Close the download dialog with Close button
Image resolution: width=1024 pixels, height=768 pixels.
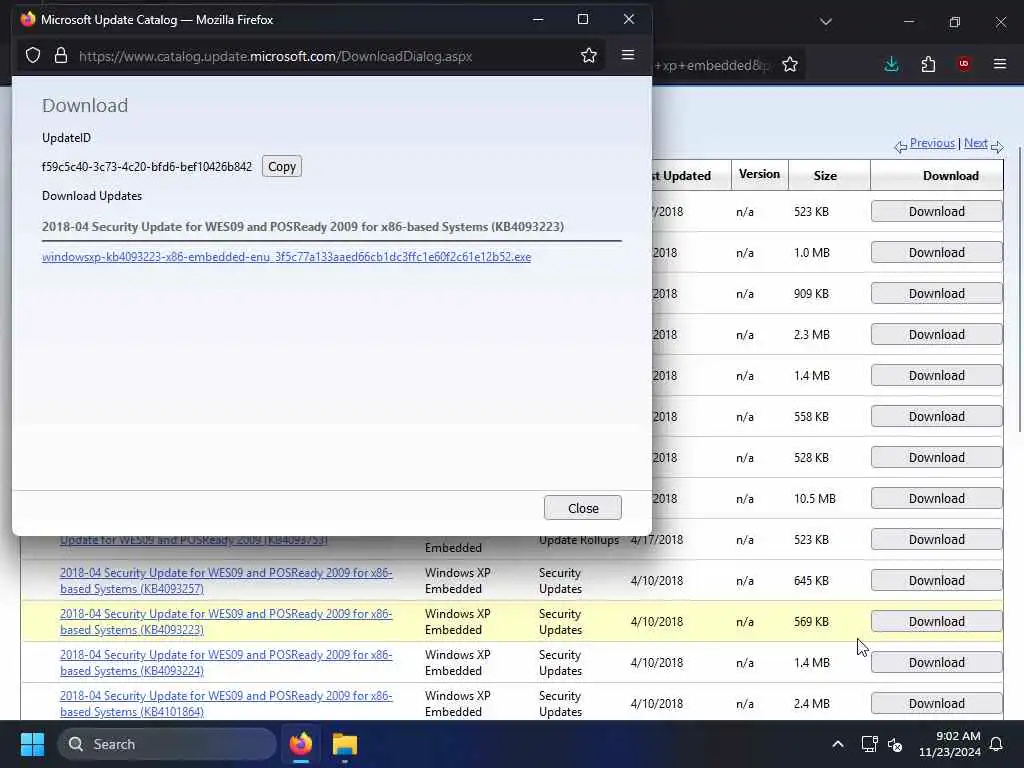coord(583,508)
